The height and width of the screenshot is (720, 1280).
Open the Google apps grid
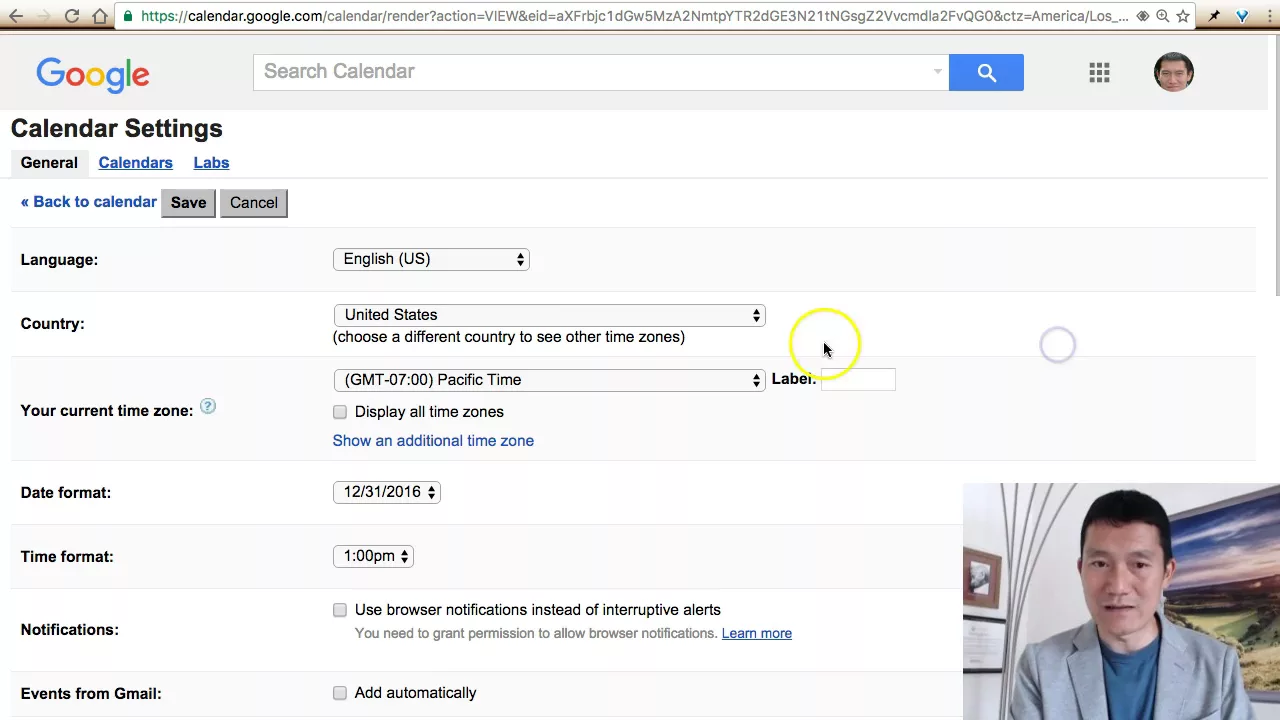click(1099, 72)
